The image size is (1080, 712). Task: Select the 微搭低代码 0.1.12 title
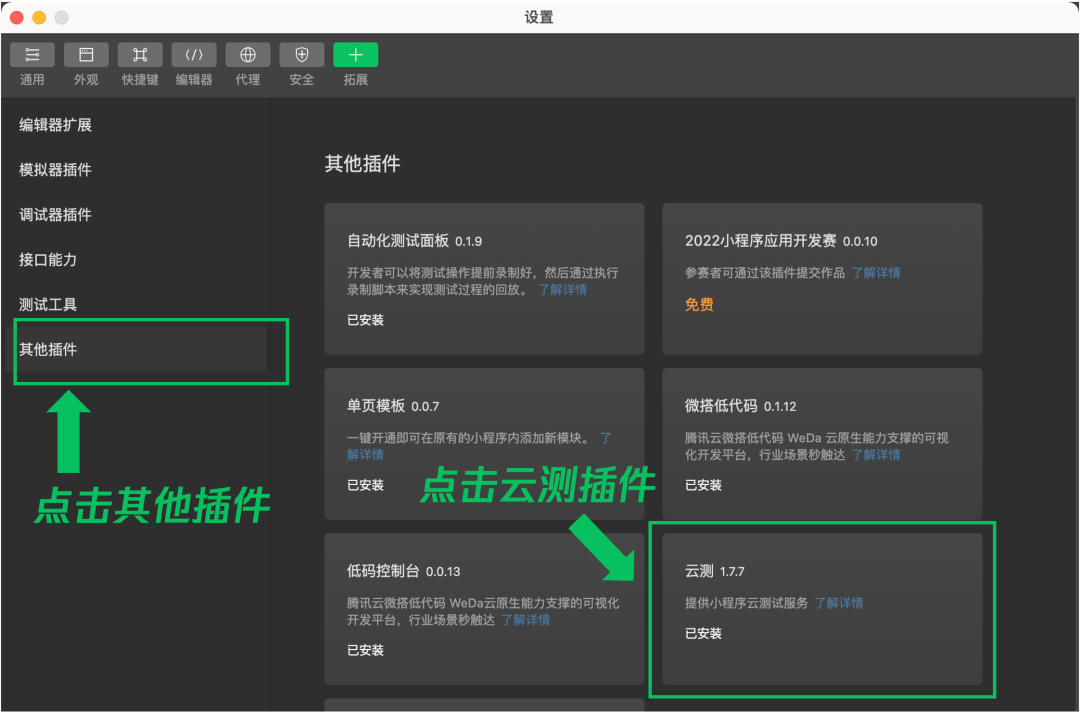coord(740,406)
